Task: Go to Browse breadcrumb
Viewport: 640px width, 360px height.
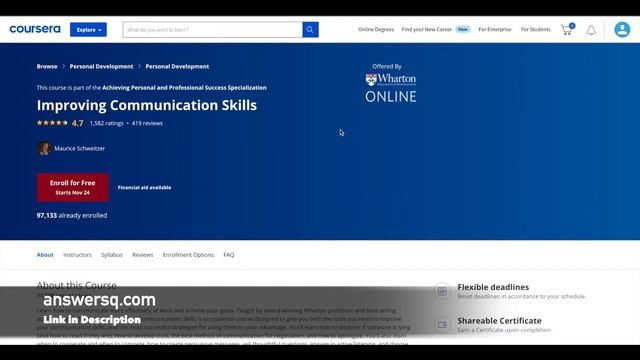Action: point(47,66)
